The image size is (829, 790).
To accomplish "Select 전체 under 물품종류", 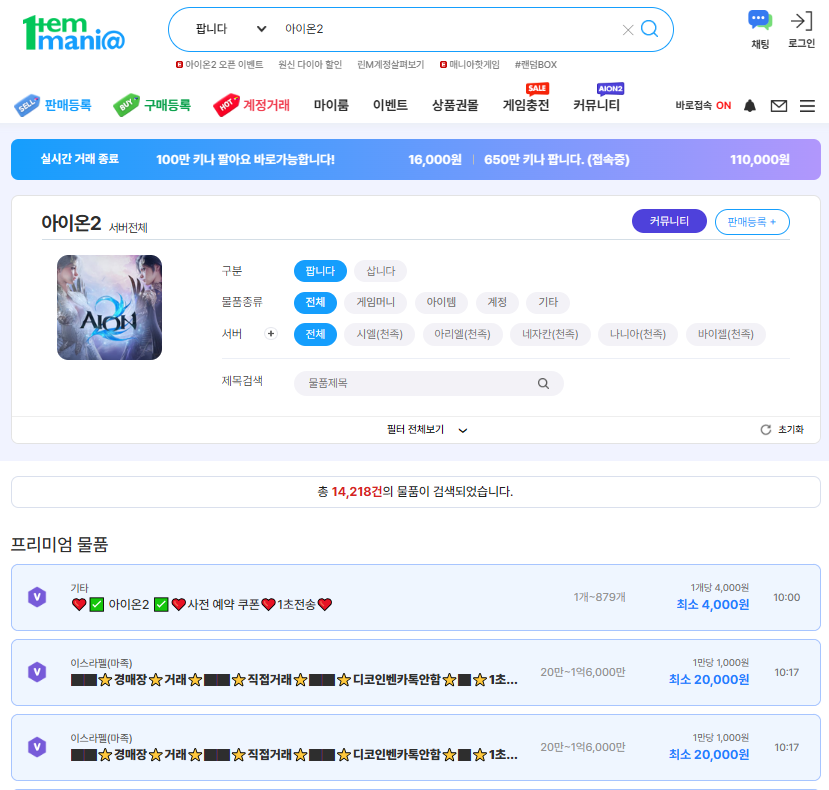I will point(315,302).
